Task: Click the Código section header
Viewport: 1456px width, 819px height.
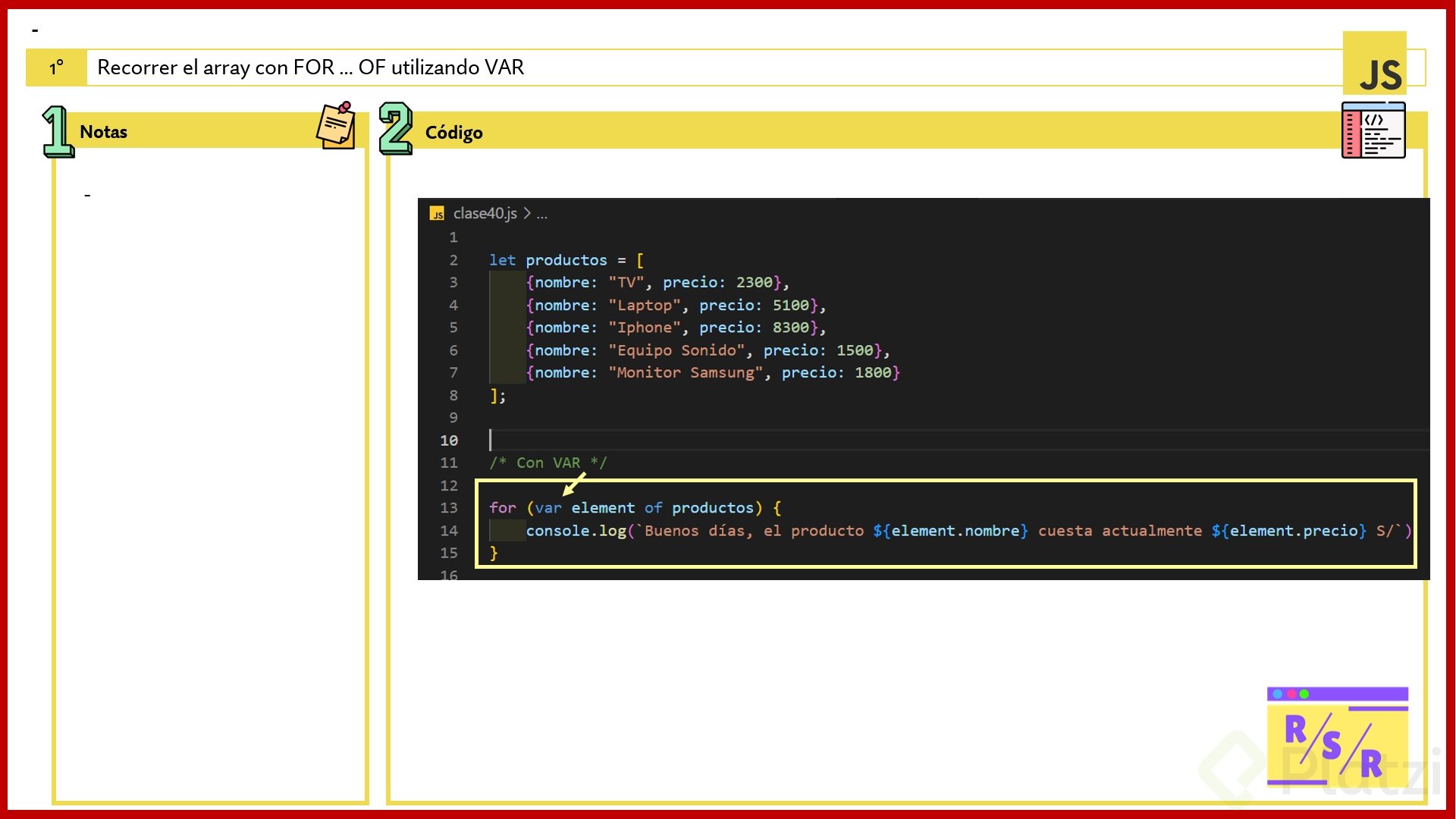Action: (x=453, y=133)
